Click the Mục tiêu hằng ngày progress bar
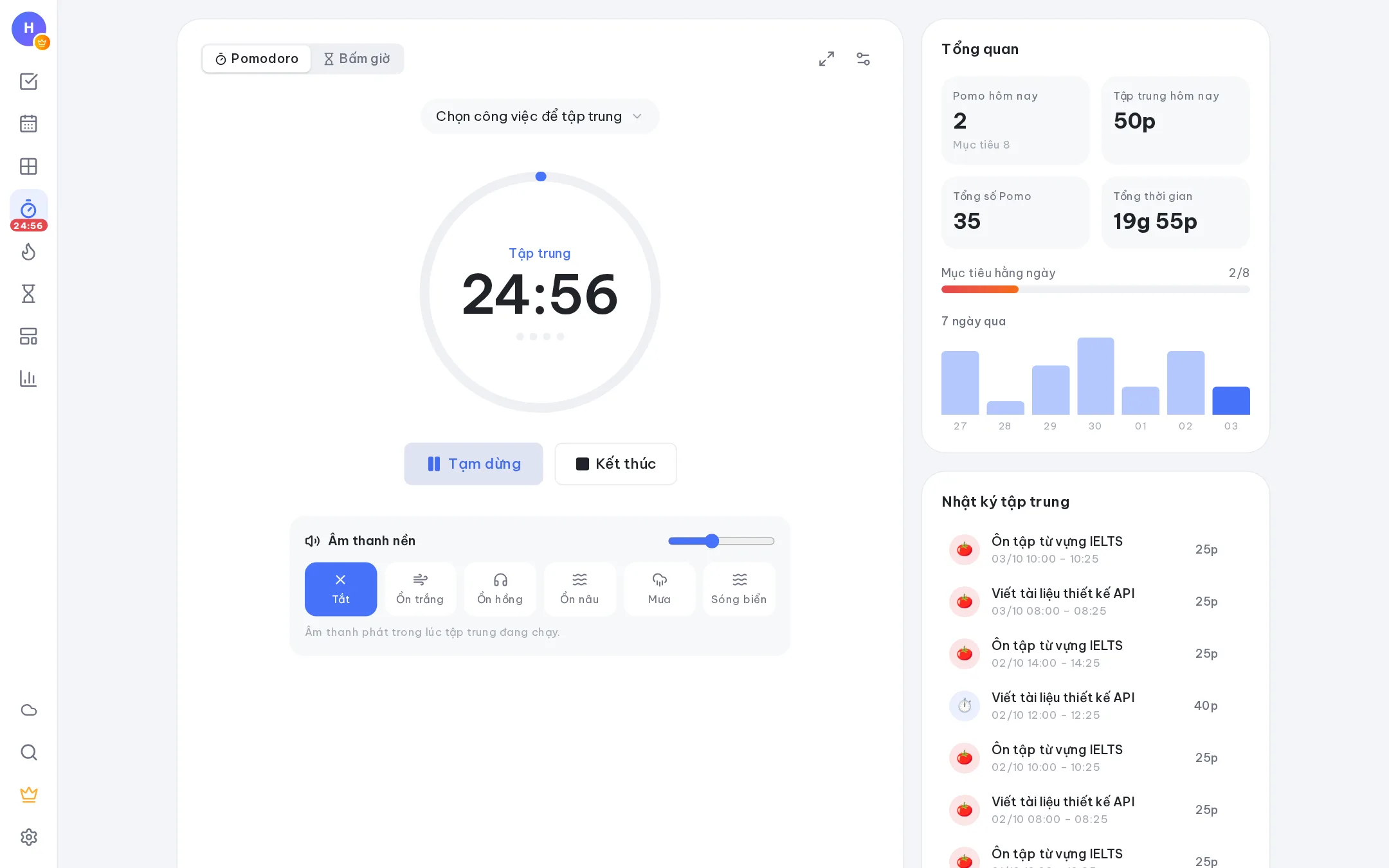 pyautogui.click(x=1095, y=289)
